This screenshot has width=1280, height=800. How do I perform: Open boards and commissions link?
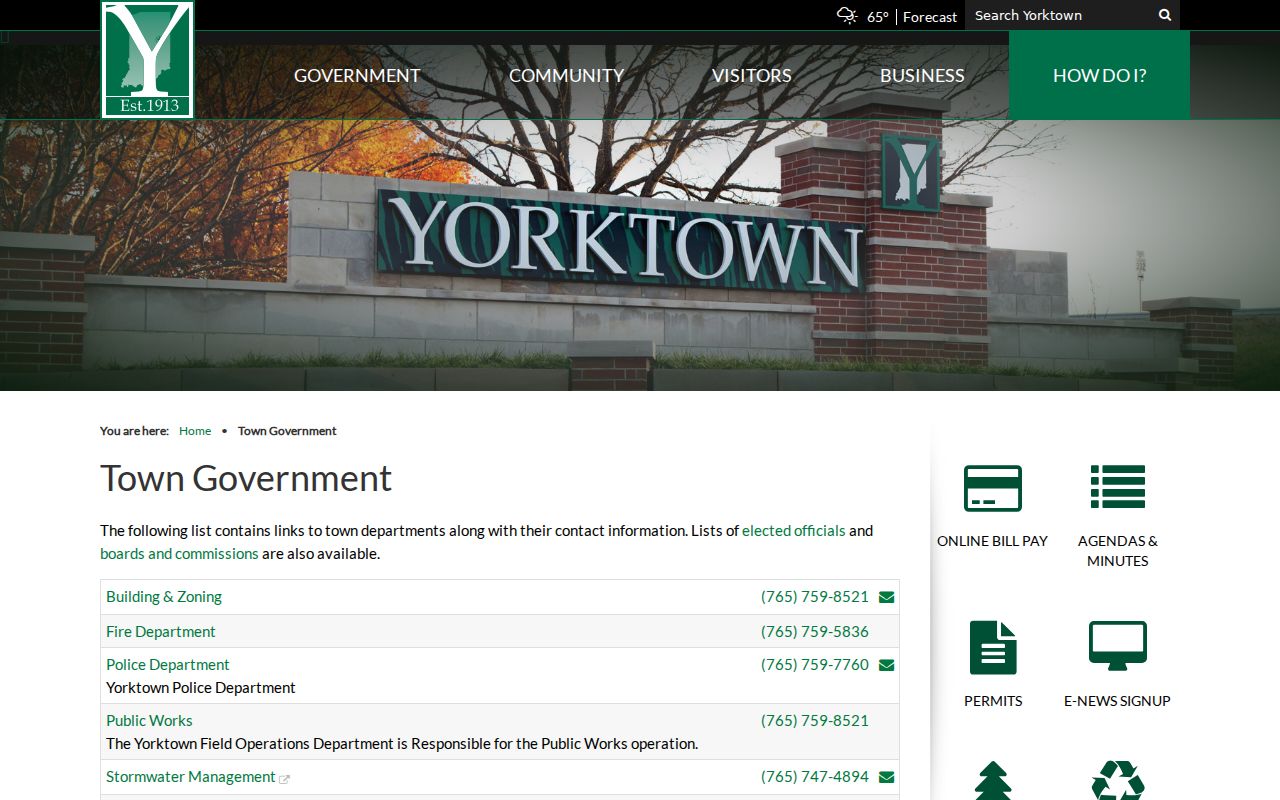[x=179, y=554]
